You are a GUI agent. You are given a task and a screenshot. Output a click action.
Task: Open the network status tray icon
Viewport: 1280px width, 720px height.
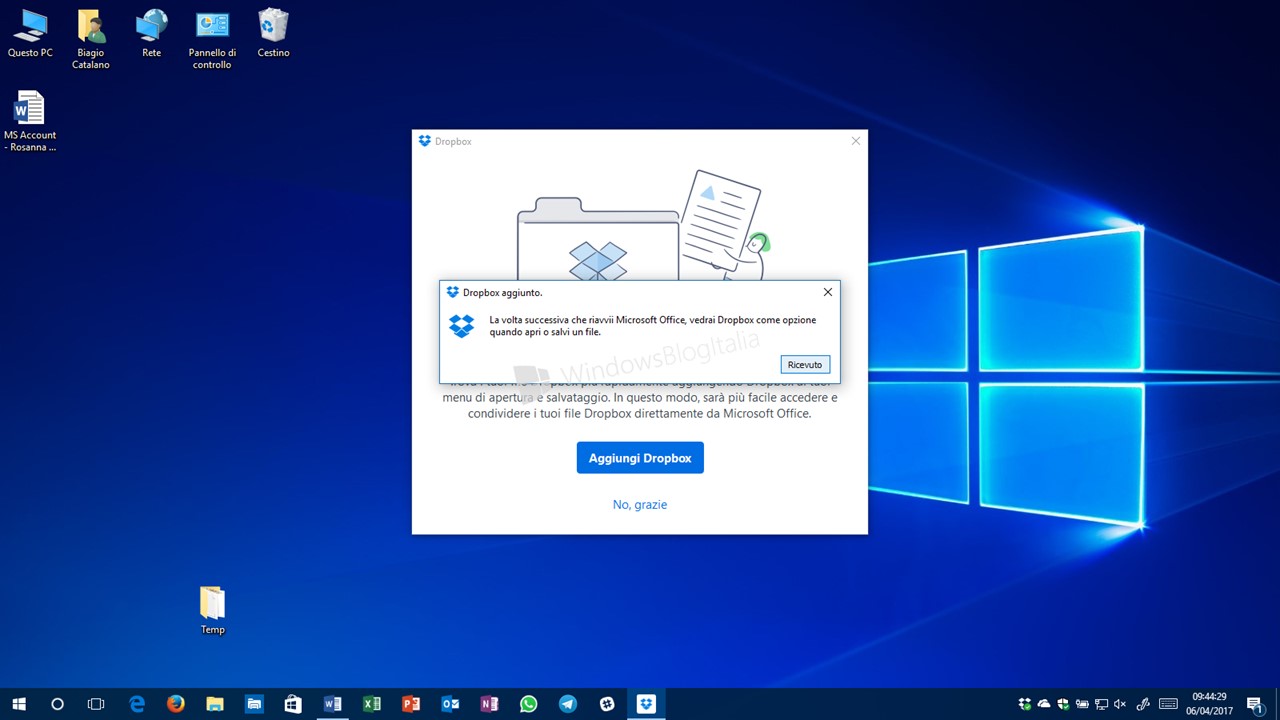point(1101,704)
